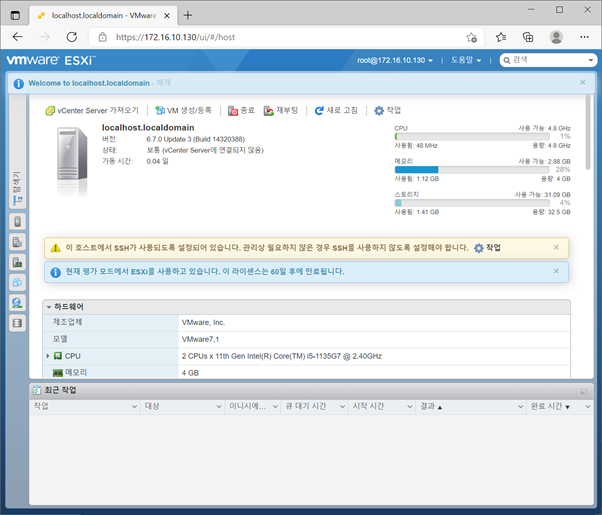Toggle recent tasks panel size icon
Screen dimensions: 602x515
584,391
